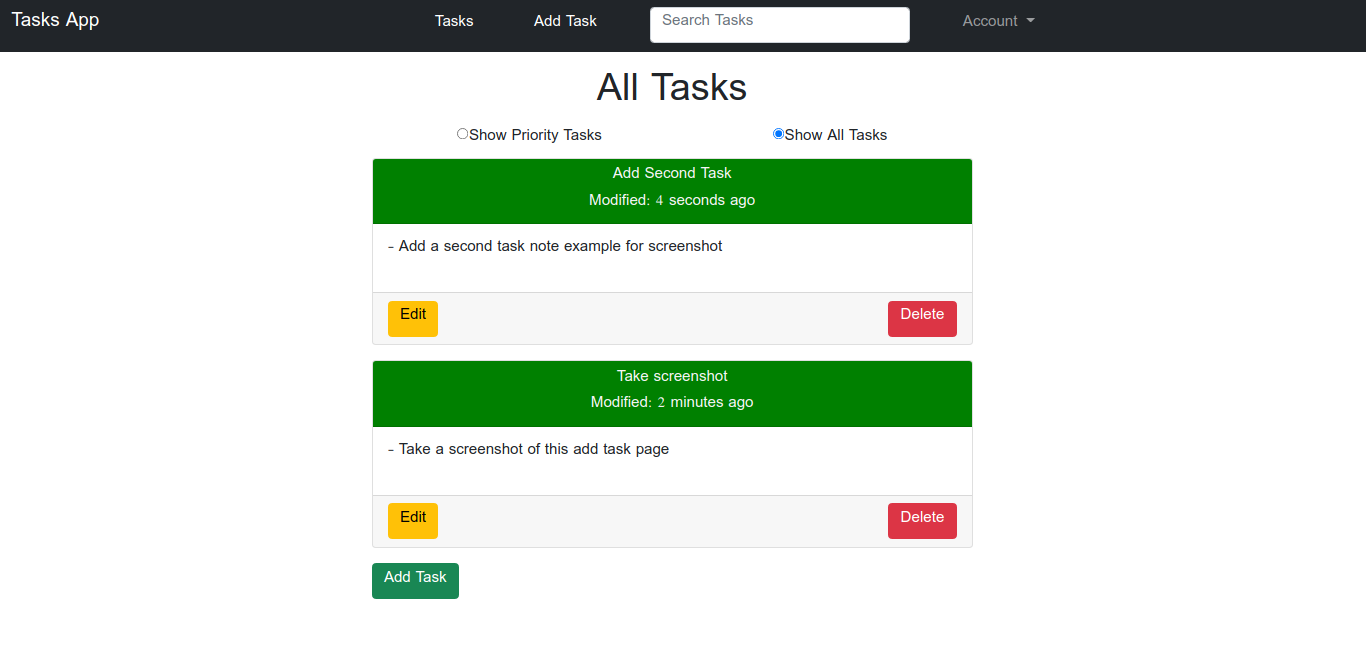Click note "Add a second task note example"
Image resolution: width=1366 pixels, height=648 pixels.
[555, 246]
